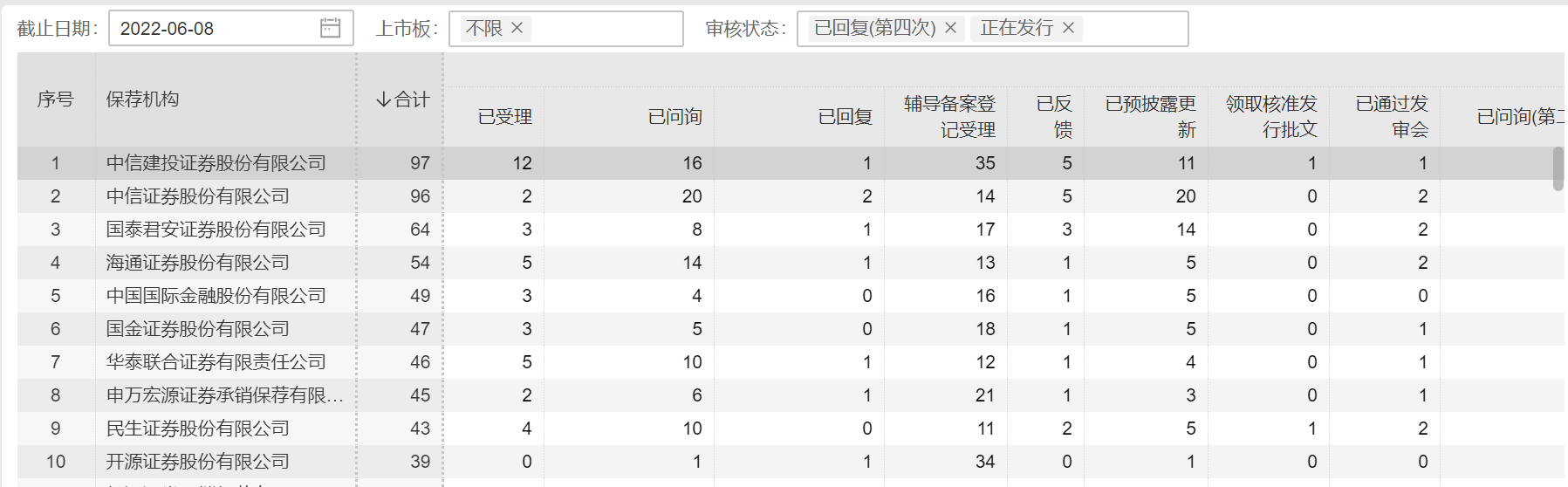Click total value 64 for 国泰君安
Screen dimensions: 1568x487
pyautogui.click(x=420, y=230)
